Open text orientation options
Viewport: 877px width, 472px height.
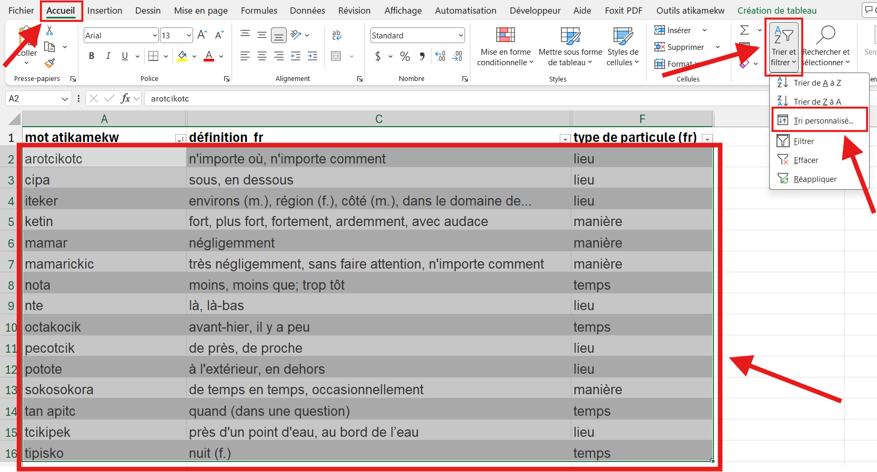tap(296, 35)
